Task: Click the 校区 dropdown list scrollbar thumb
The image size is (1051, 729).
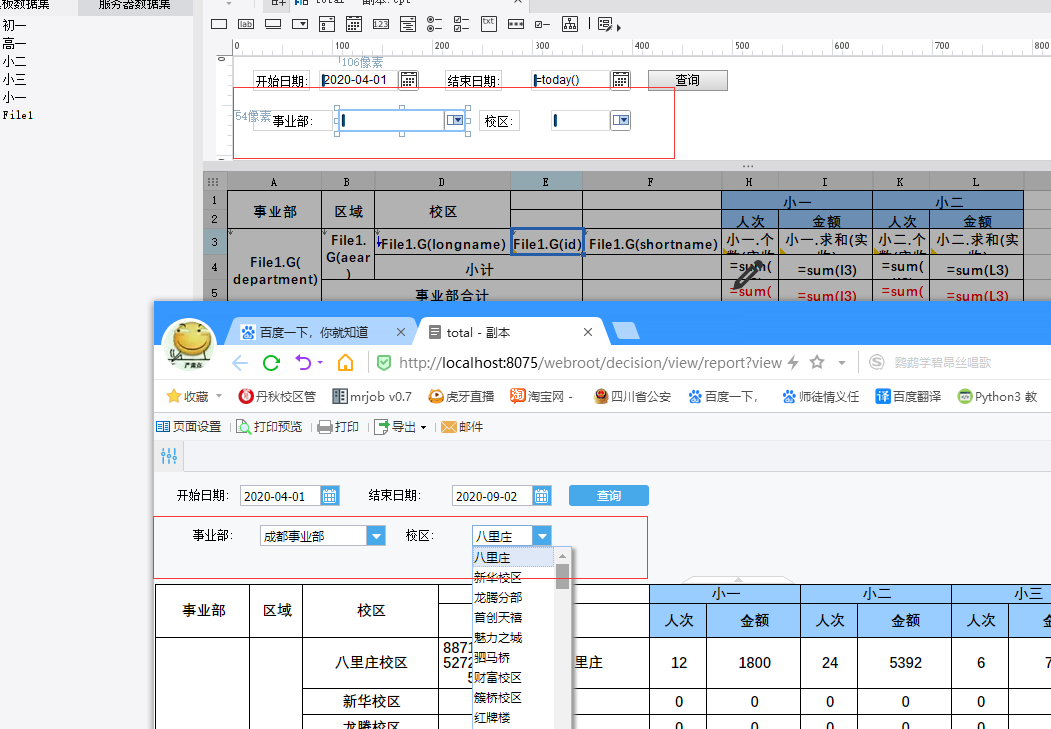Action: click(563, 576)
